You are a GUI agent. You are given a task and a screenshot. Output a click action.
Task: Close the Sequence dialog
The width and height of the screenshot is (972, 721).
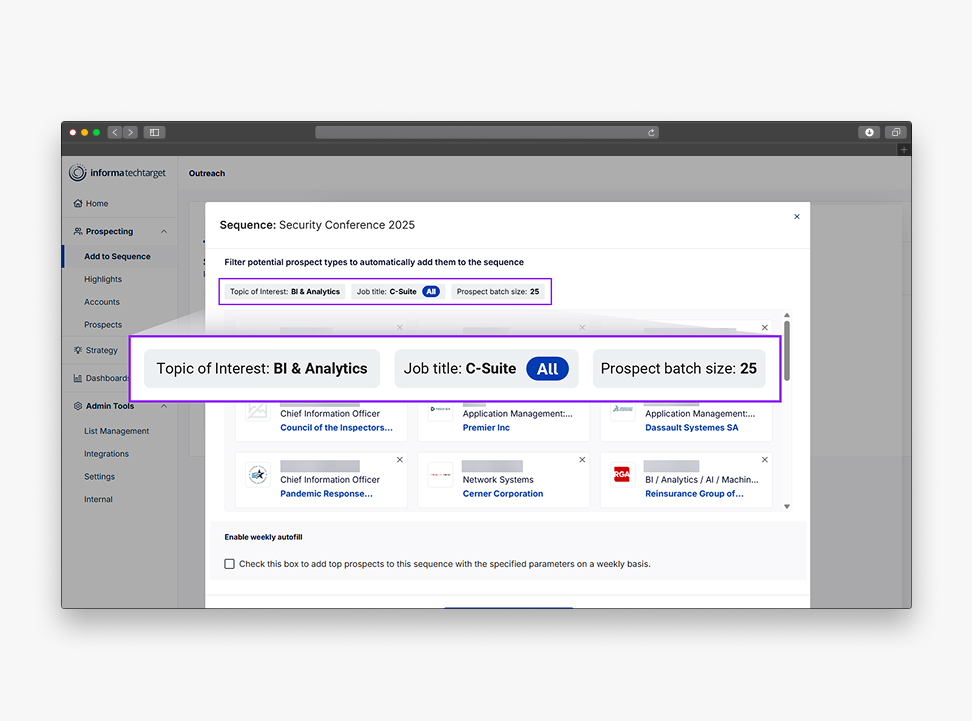tap(796, 217)
